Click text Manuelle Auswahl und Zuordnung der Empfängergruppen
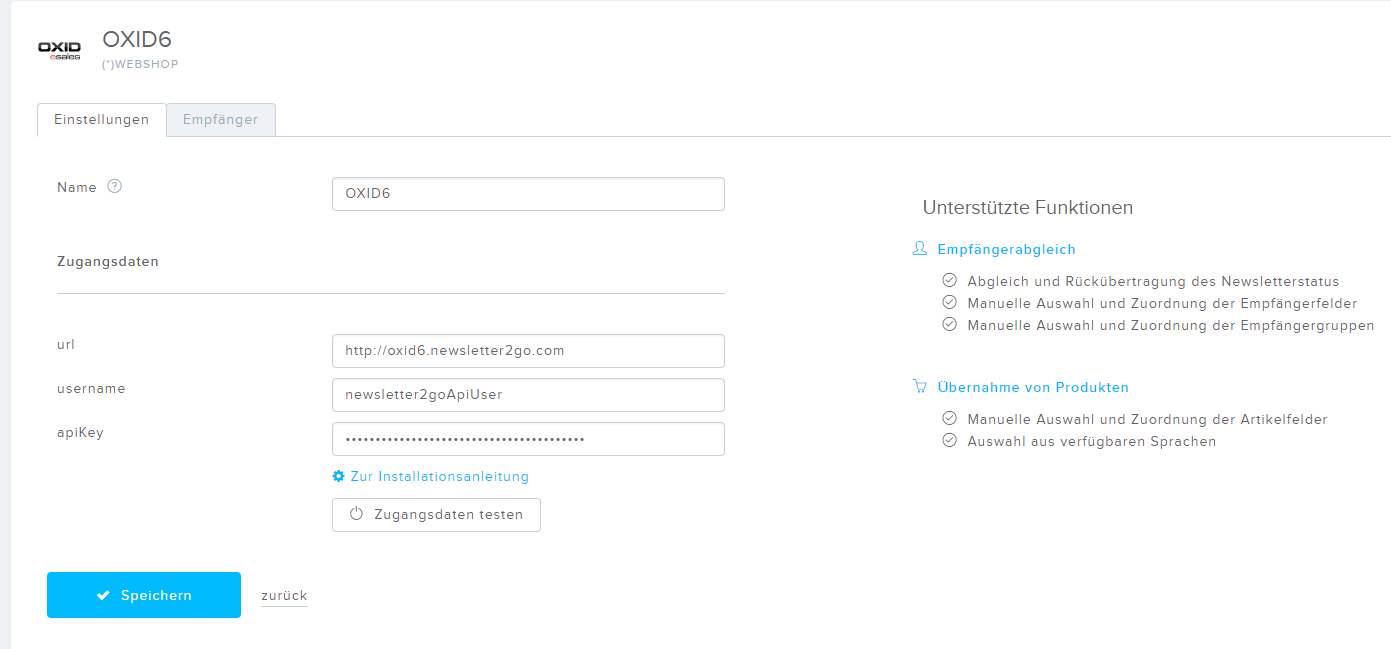Viewport: 1391px width, 649px height. 1171,325
